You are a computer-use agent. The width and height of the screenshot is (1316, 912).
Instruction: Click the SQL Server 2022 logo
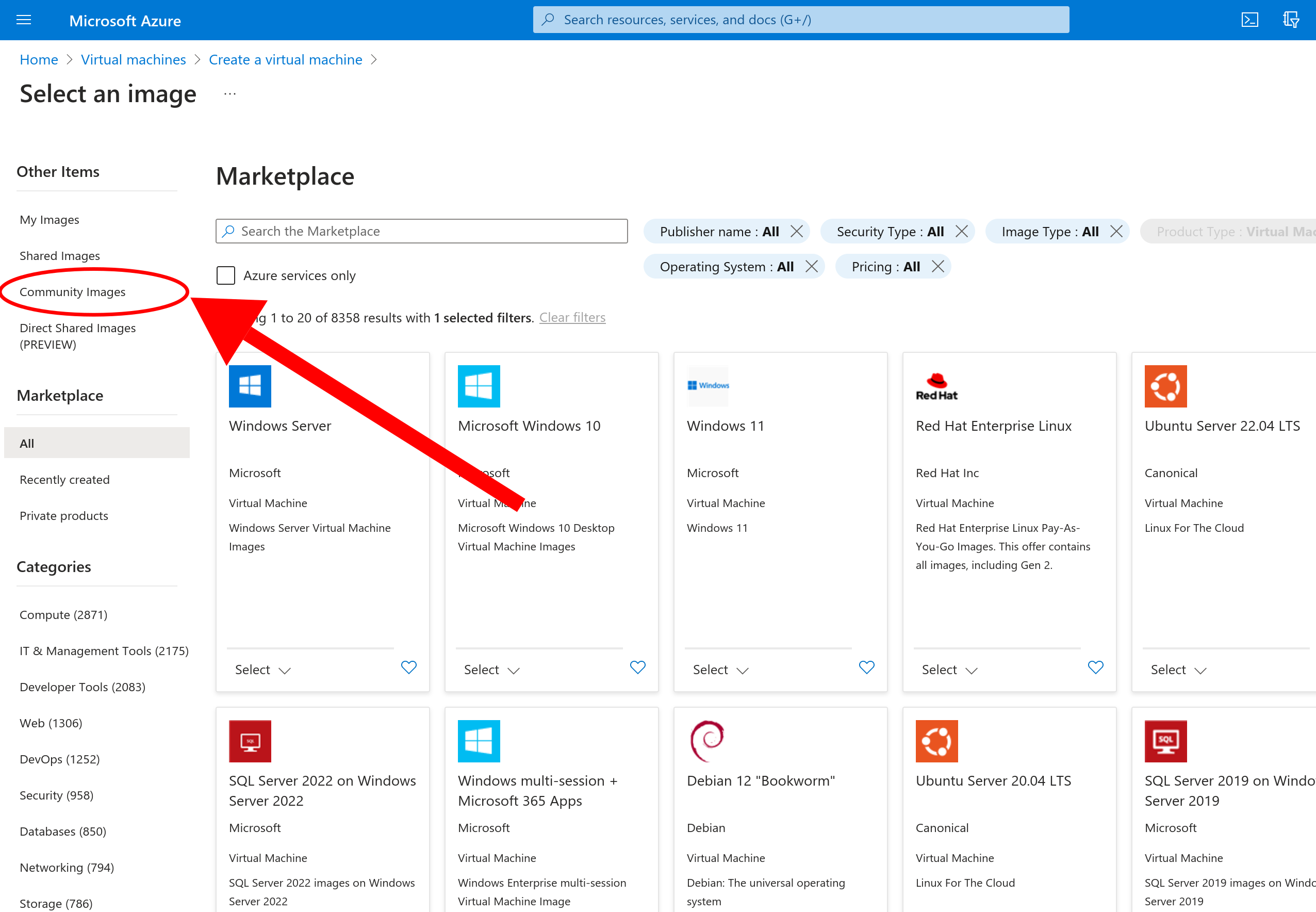click(250, 741)
